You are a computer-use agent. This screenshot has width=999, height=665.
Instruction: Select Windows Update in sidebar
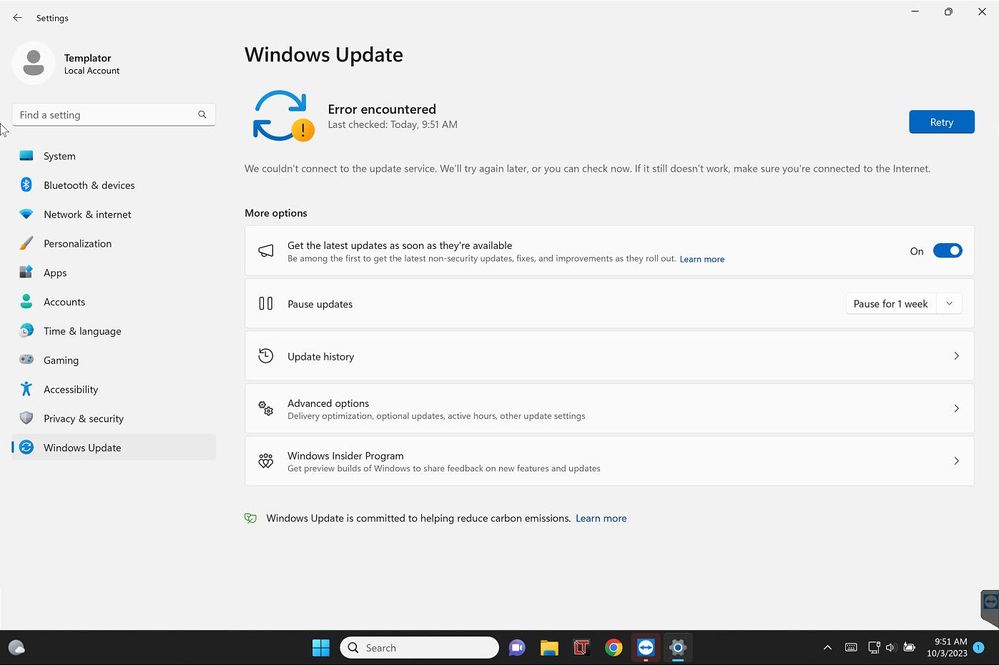tap(113, 448)
